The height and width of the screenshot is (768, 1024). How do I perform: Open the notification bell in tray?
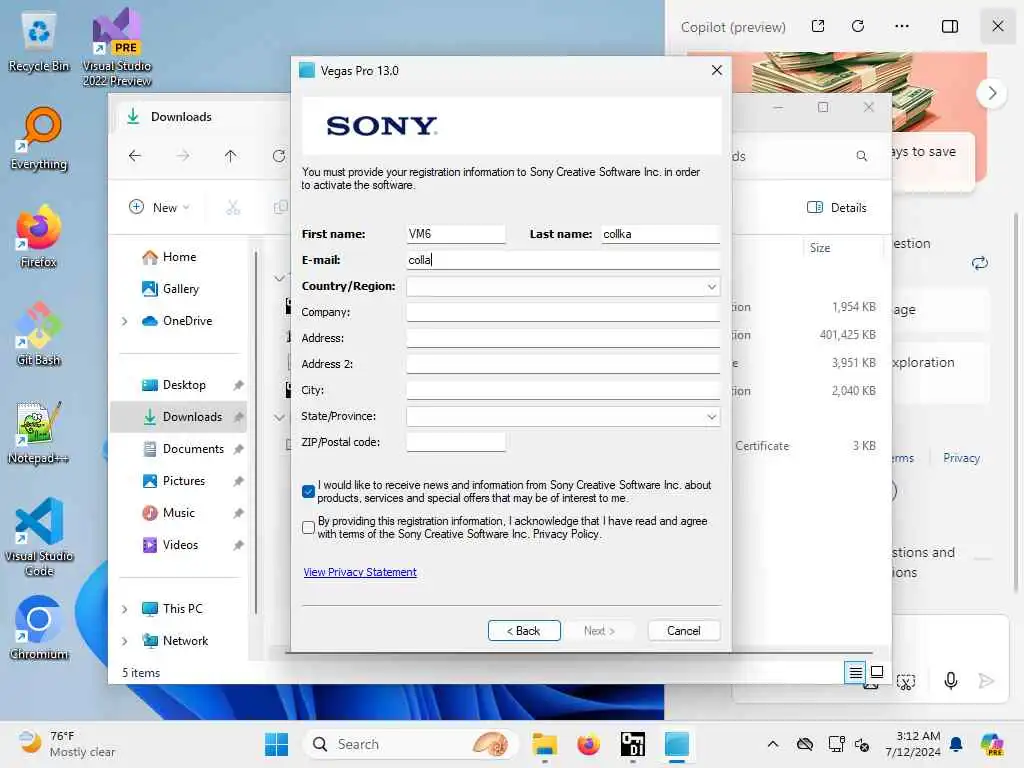click(955, 744)
